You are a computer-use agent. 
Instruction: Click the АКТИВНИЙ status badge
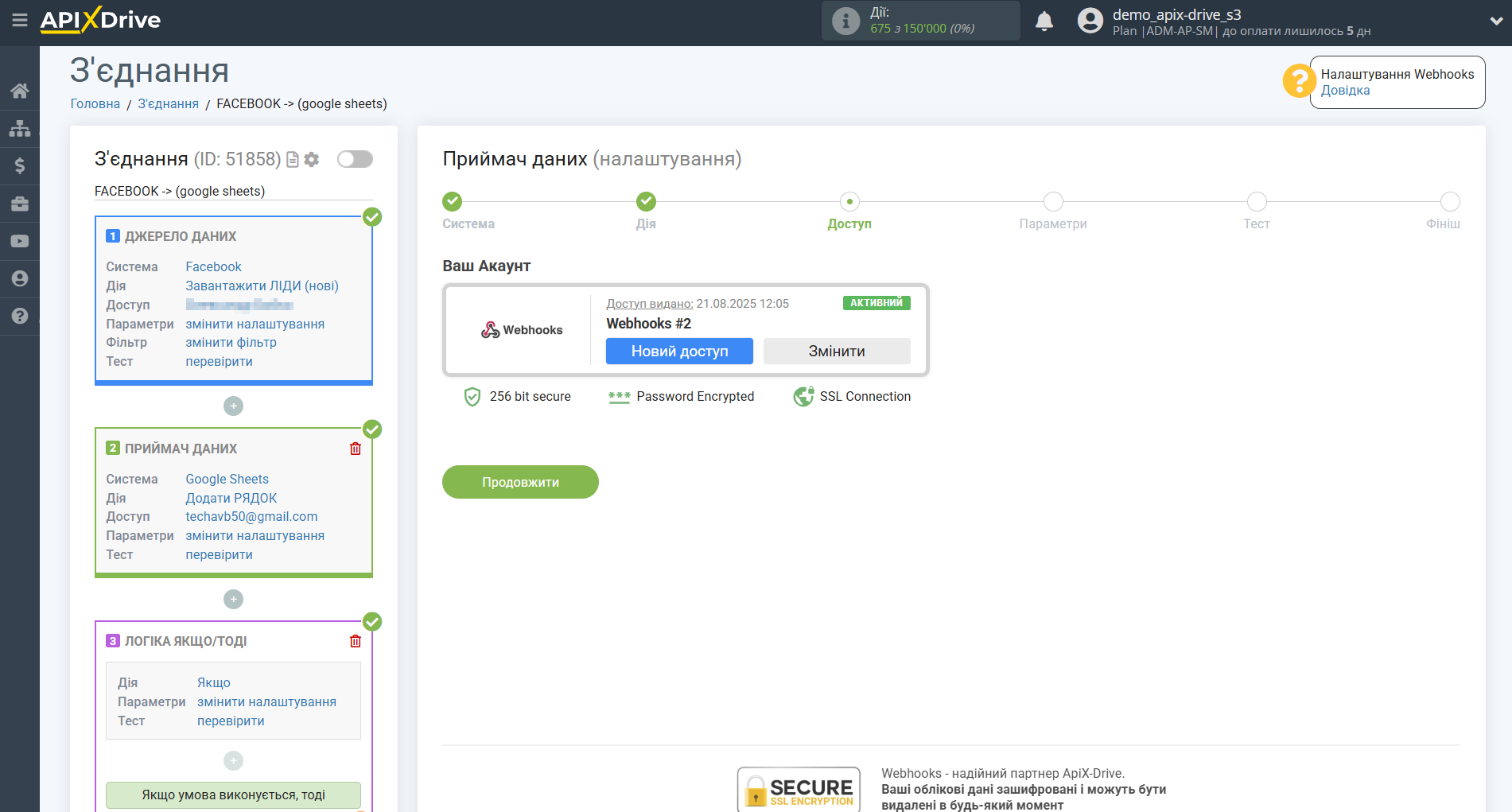[876, 303]
